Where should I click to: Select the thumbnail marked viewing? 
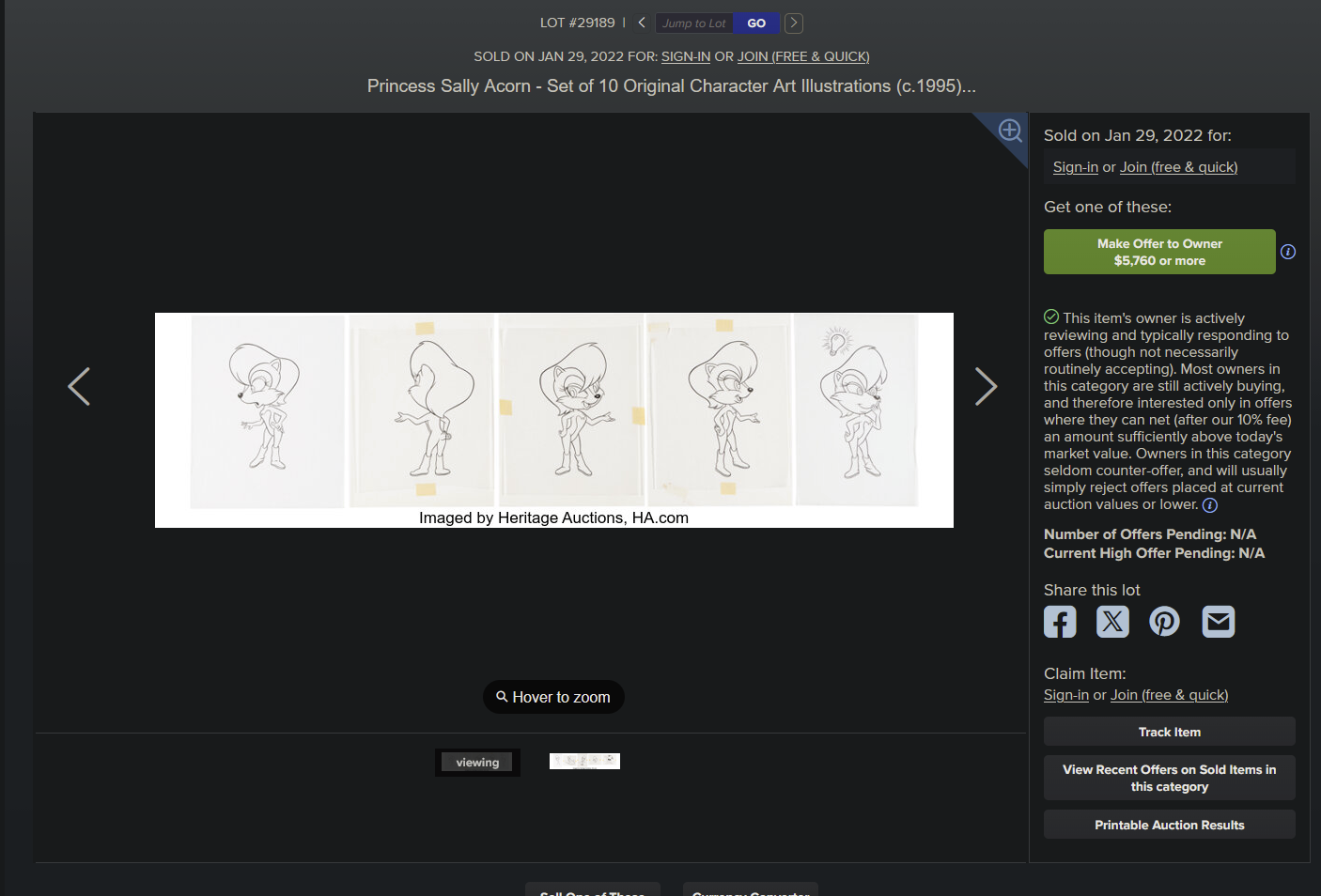point(477,762)
